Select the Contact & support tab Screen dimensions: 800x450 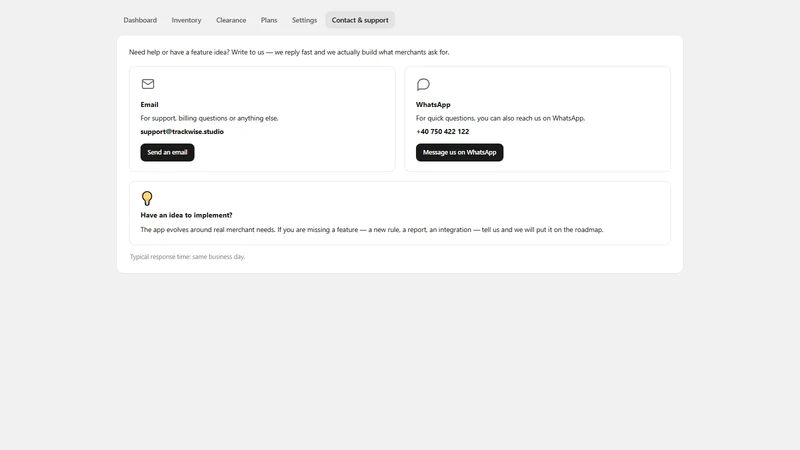(x=360, y=20)
